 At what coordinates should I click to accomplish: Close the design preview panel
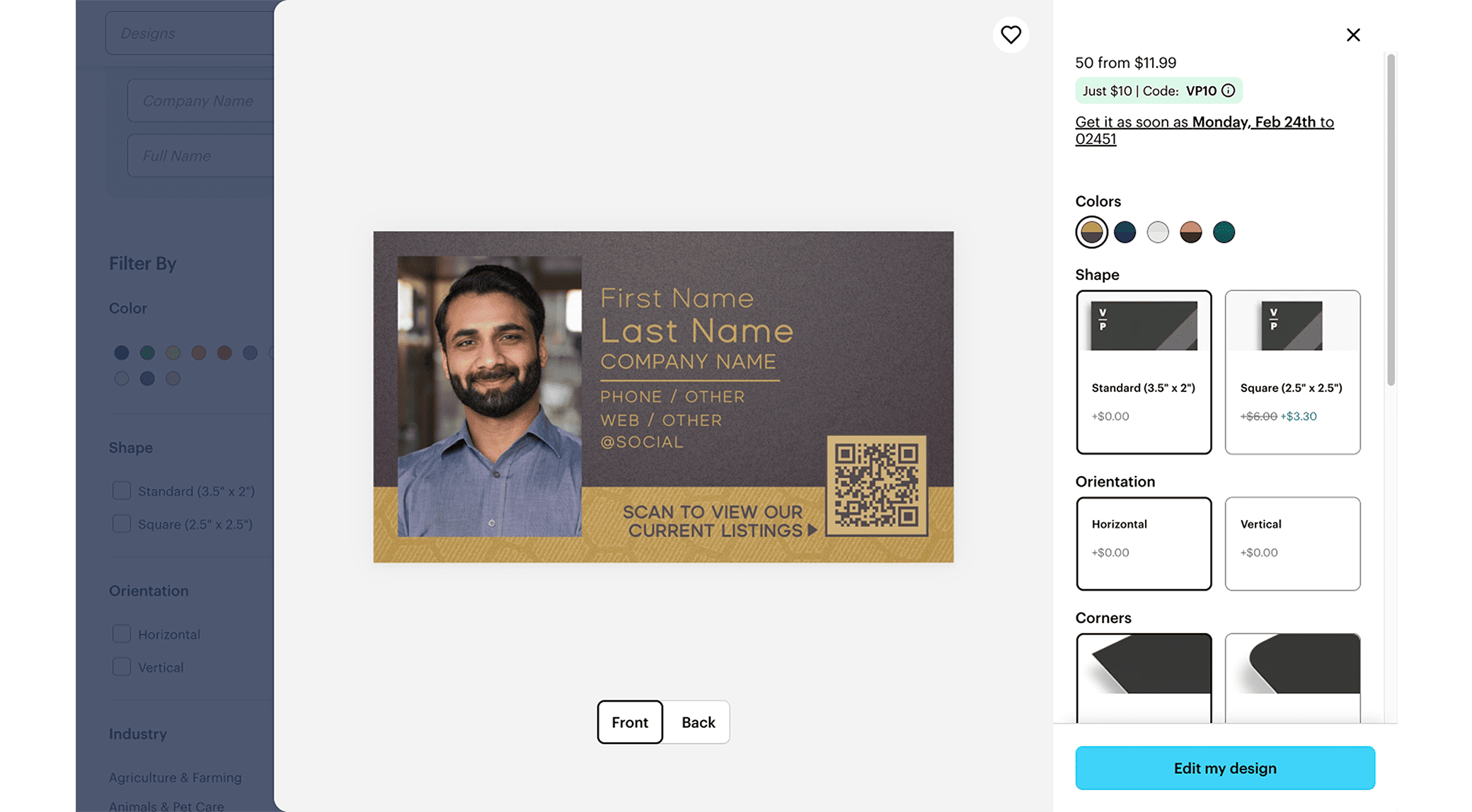coord(1353,35)
